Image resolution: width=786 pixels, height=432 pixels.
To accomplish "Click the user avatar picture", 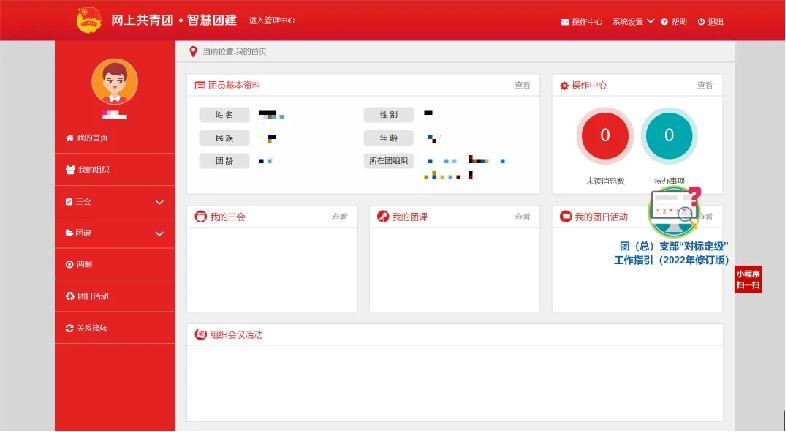I will click(114, 82).
